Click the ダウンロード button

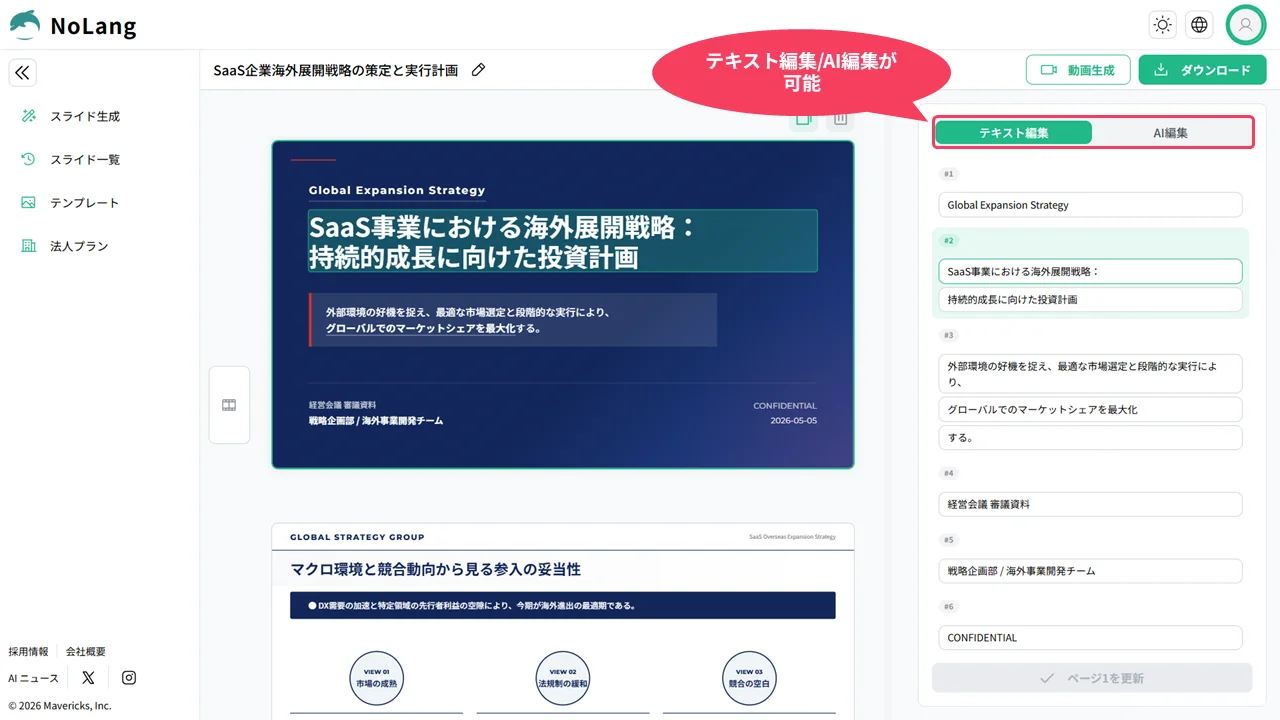point(1202,70)
